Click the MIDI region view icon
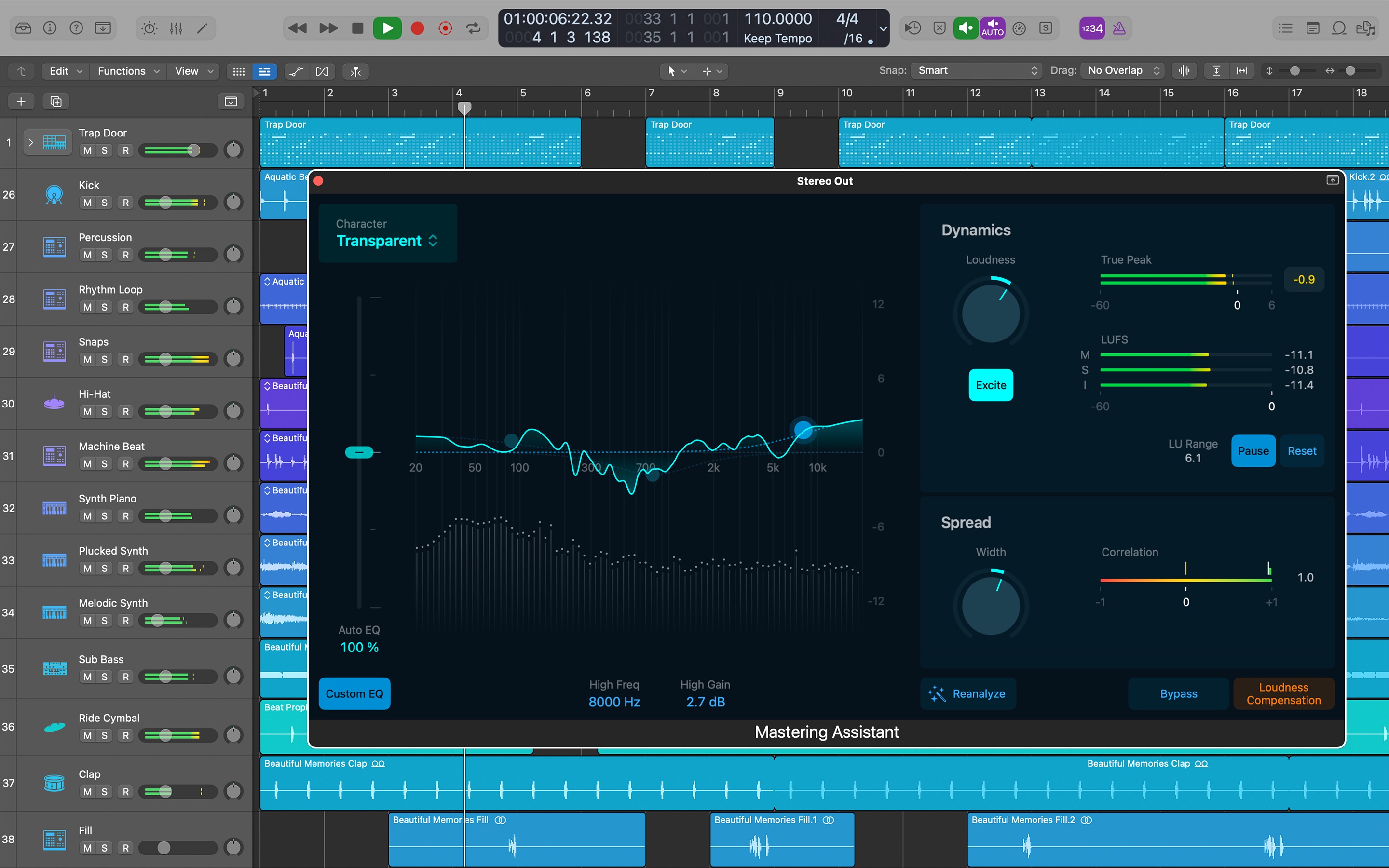Image resolution: width=1389 pixels, height=868 pixels. (x=264, y=71)
